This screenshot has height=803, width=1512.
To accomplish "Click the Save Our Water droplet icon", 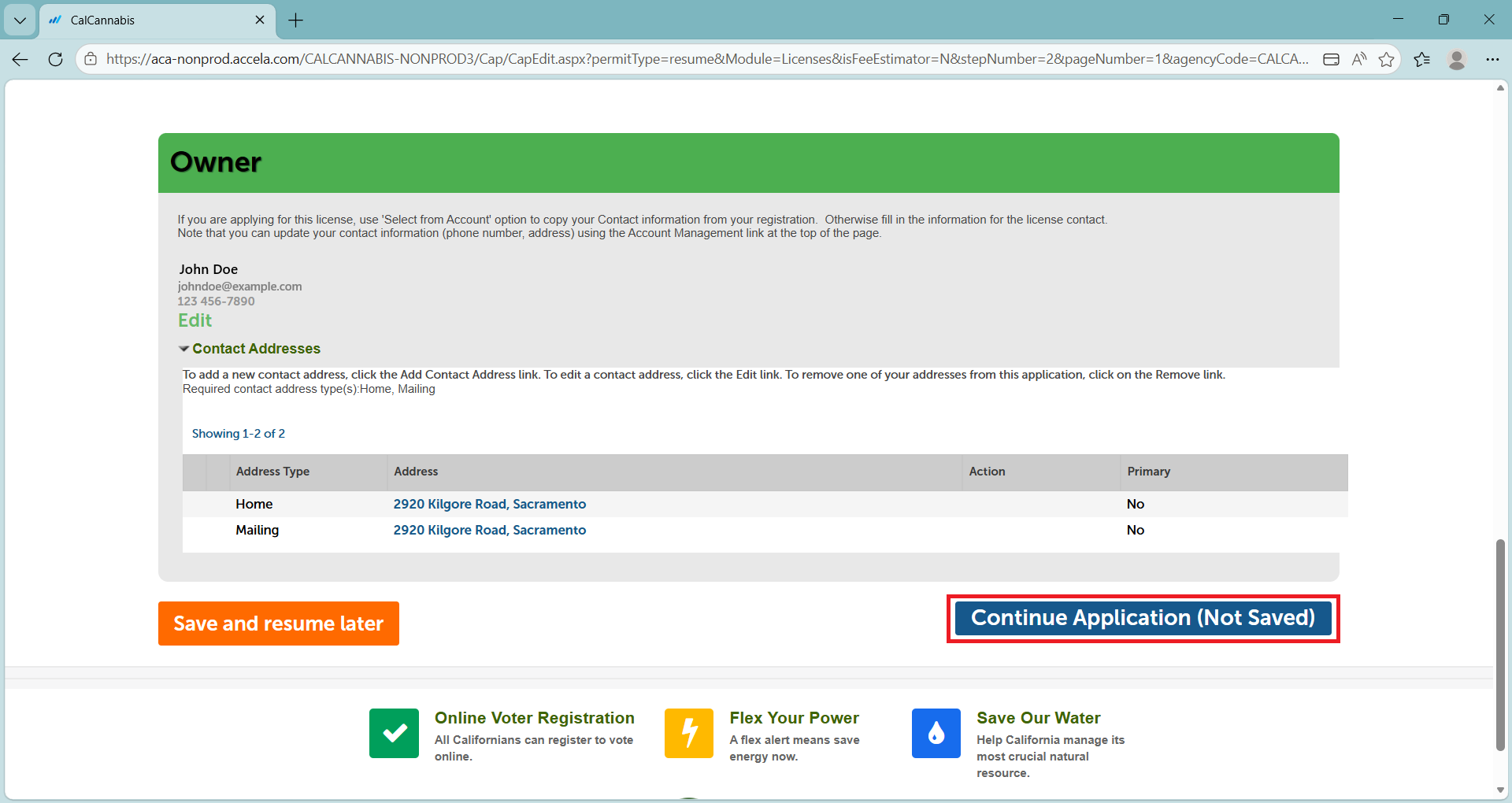I will 936,733.
